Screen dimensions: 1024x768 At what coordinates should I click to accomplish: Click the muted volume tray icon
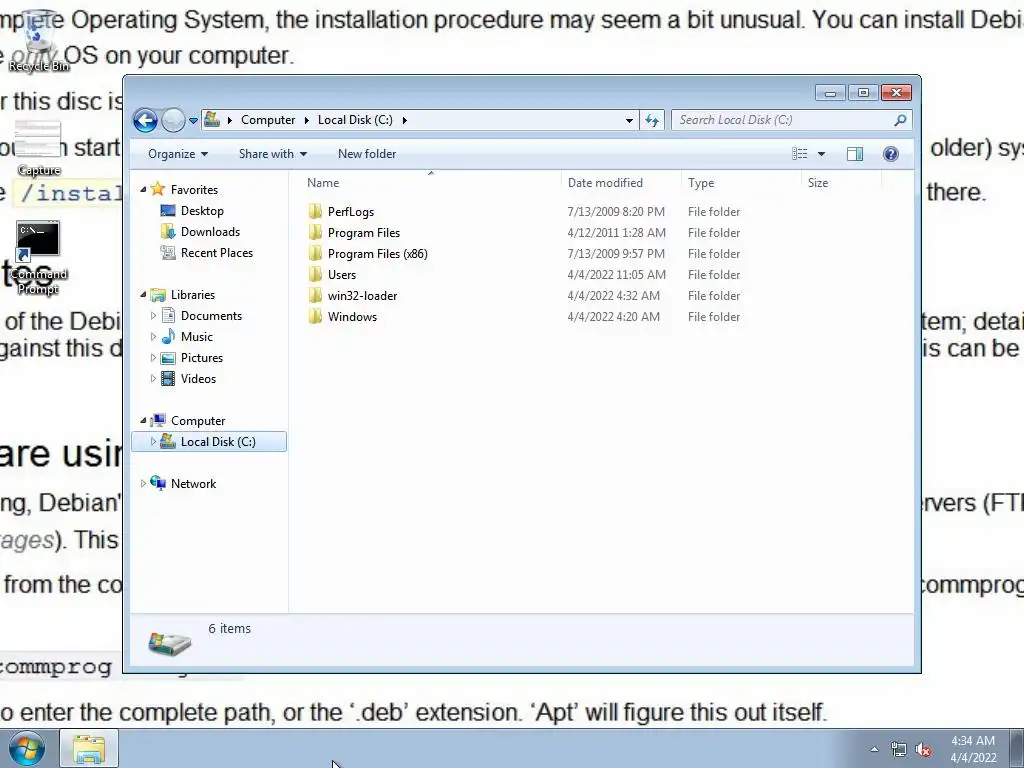click(x=923, y=750)
